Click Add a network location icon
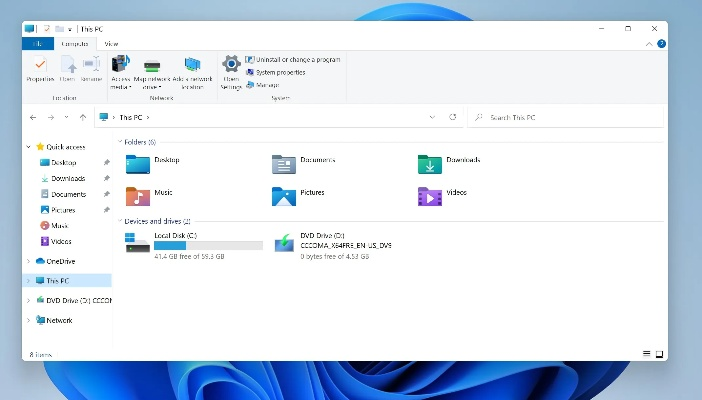This screenshot has height=400, width=702. tap(192, 70)
